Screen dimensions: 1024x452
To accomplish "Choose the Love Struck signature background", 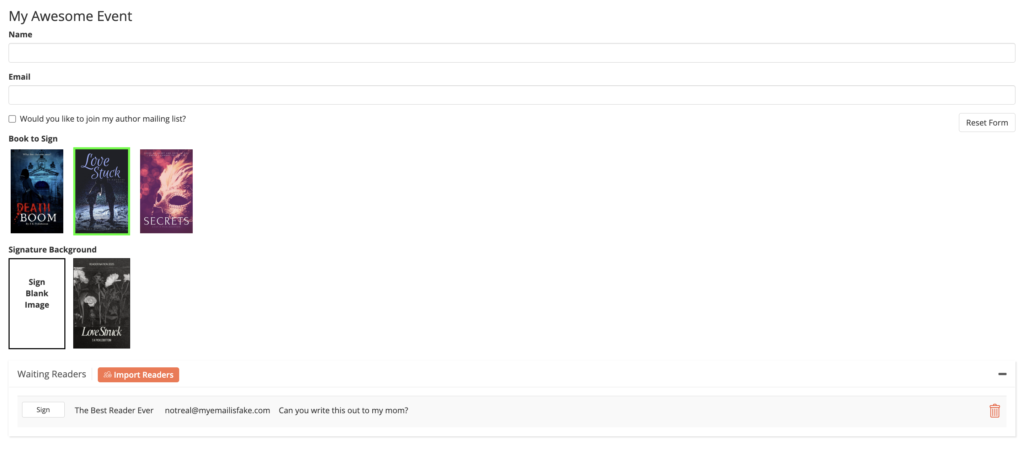I will (x=101, y=303).
